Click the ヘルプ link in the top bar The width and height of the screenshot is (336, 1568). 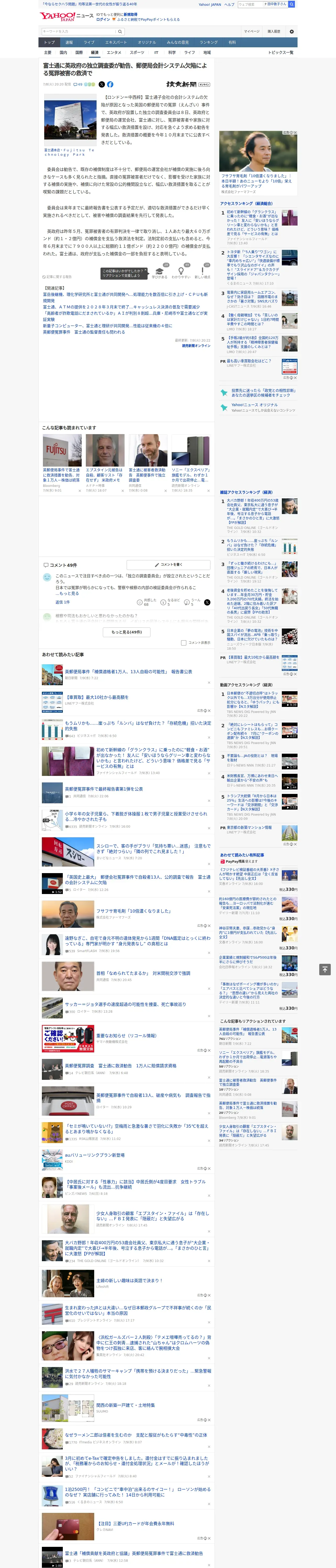[x=229, y=4]
